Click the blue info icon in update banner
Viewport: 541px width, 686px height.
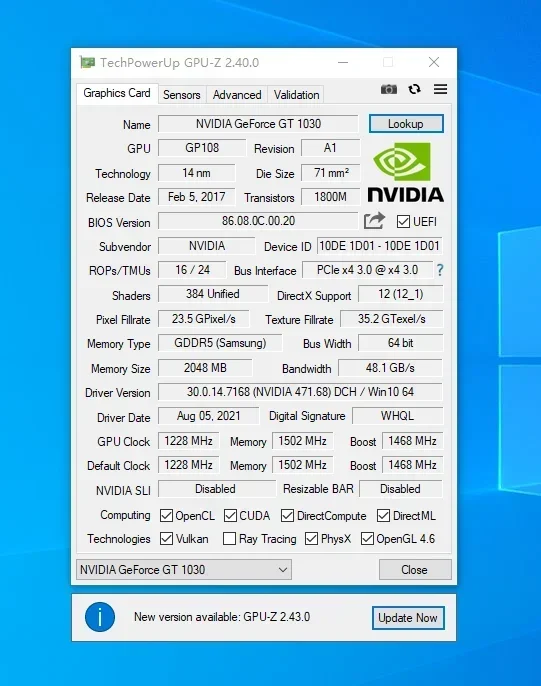click(100, 617)
